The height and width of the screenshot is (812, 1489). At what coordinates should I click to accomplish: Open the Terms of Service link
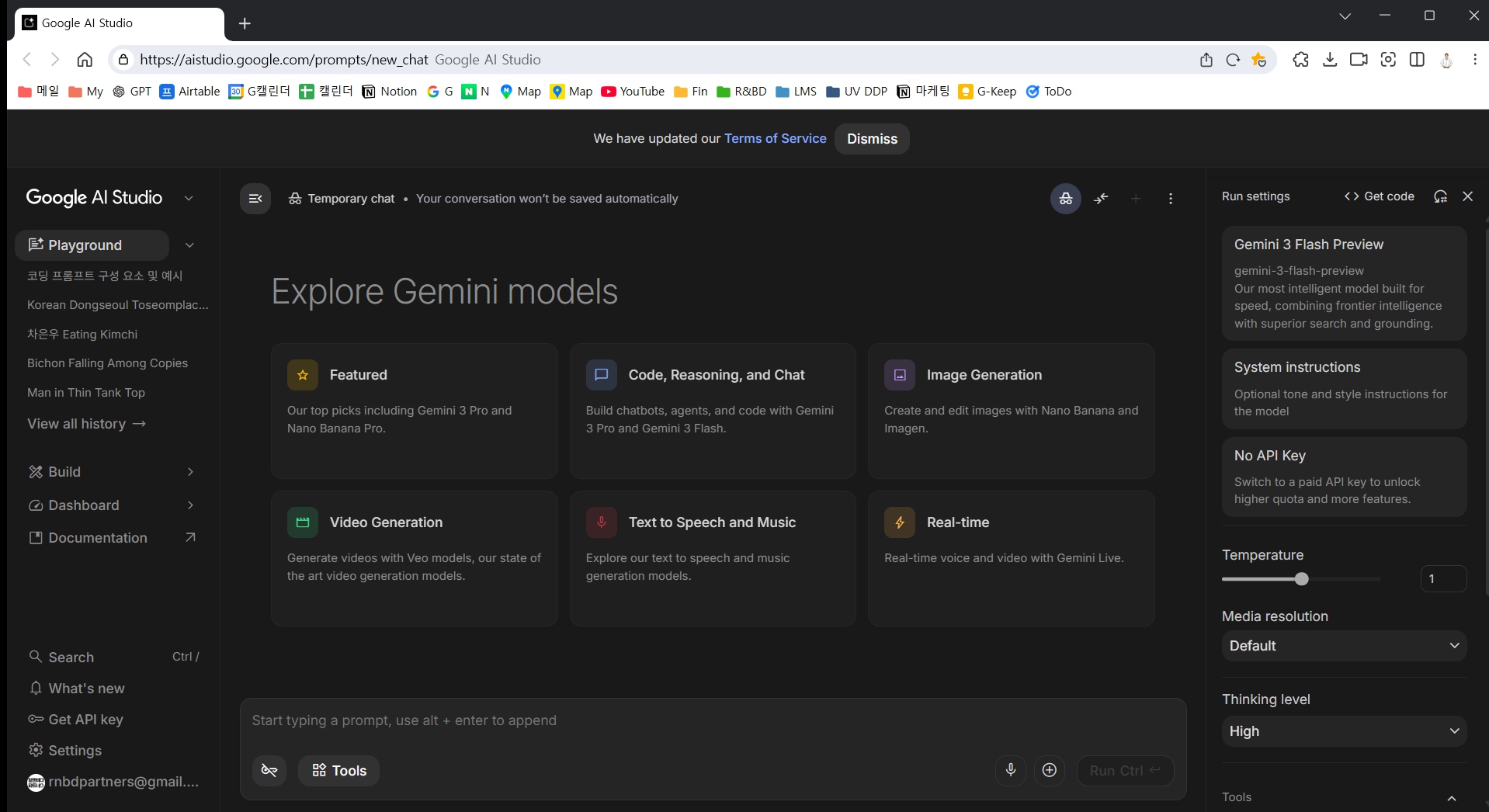775,138
